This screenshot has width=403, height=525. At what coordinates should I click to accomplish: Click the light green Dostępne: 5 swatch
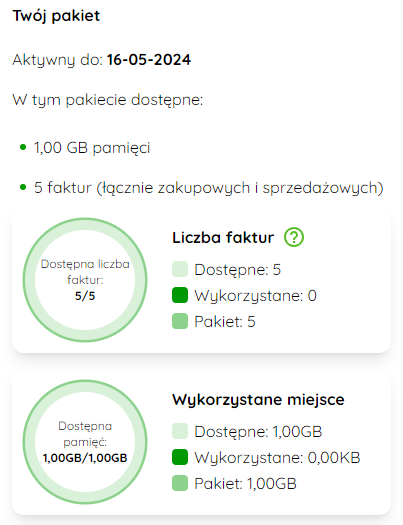180,270
